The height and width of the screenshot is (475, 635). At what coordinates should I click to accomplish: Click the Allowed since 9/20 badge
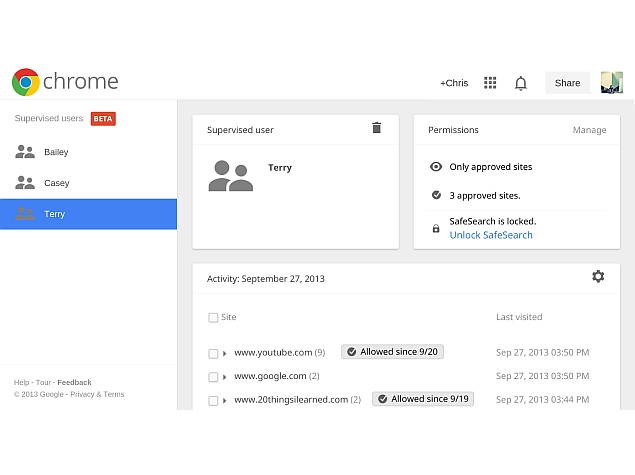(392, 352)
